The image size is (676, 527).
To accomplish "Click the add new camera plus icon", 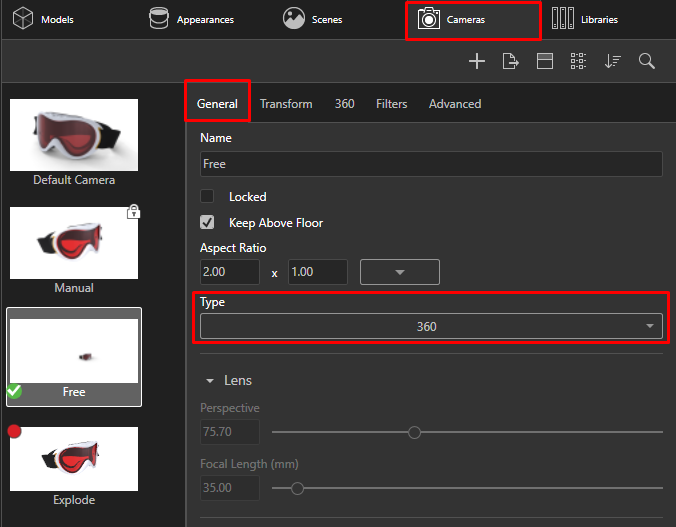I will (x=477, y=62).
